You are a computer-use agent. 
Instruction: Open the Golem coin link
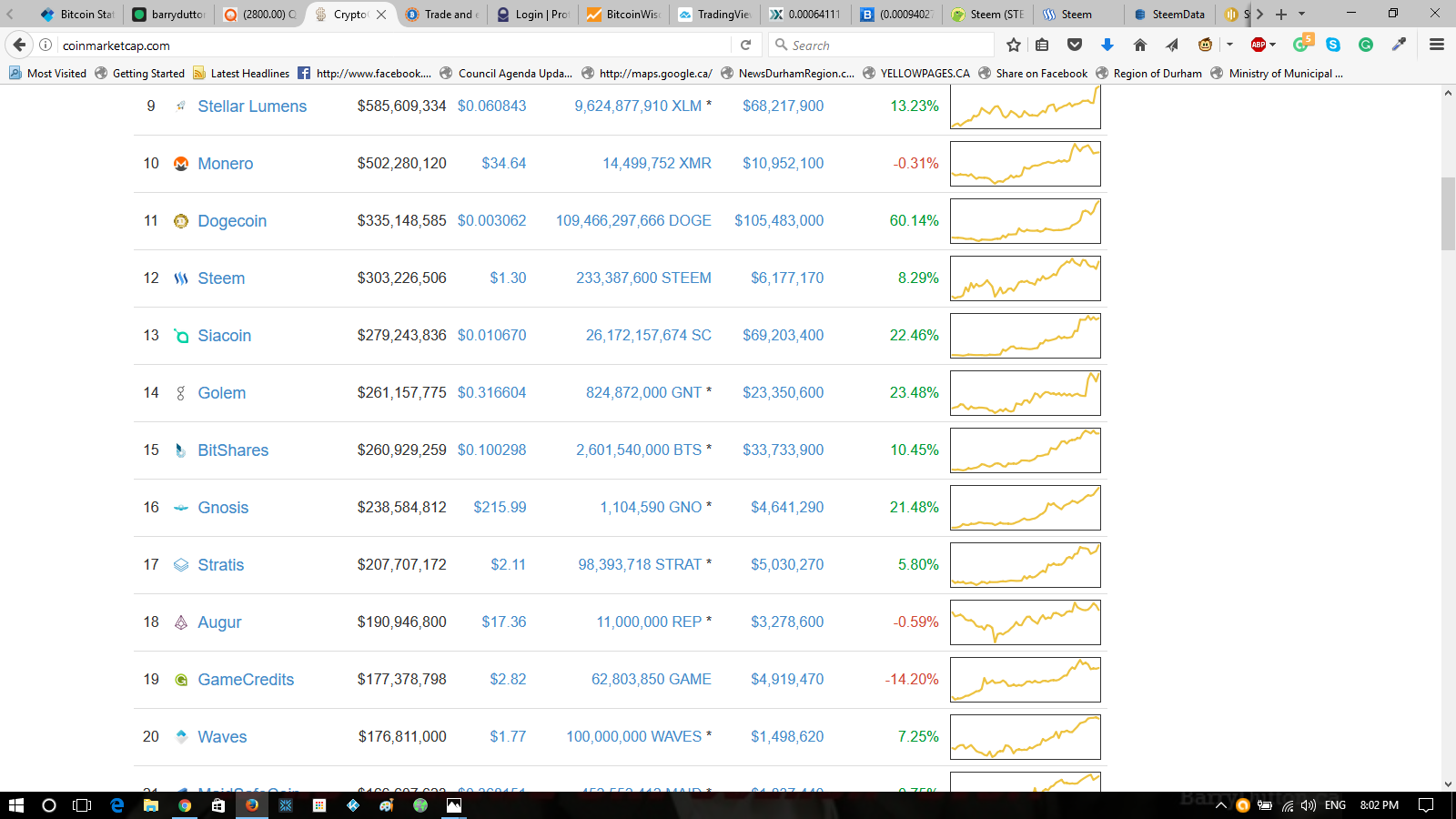click(222, 393)
